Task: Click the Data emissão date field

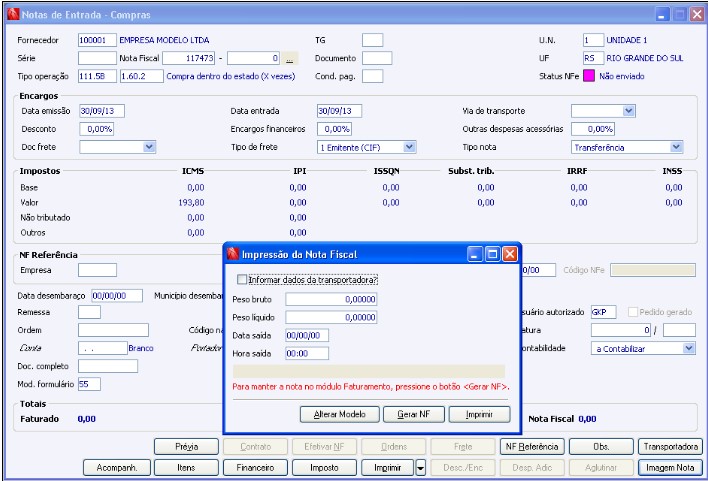Action: [102, 111]
